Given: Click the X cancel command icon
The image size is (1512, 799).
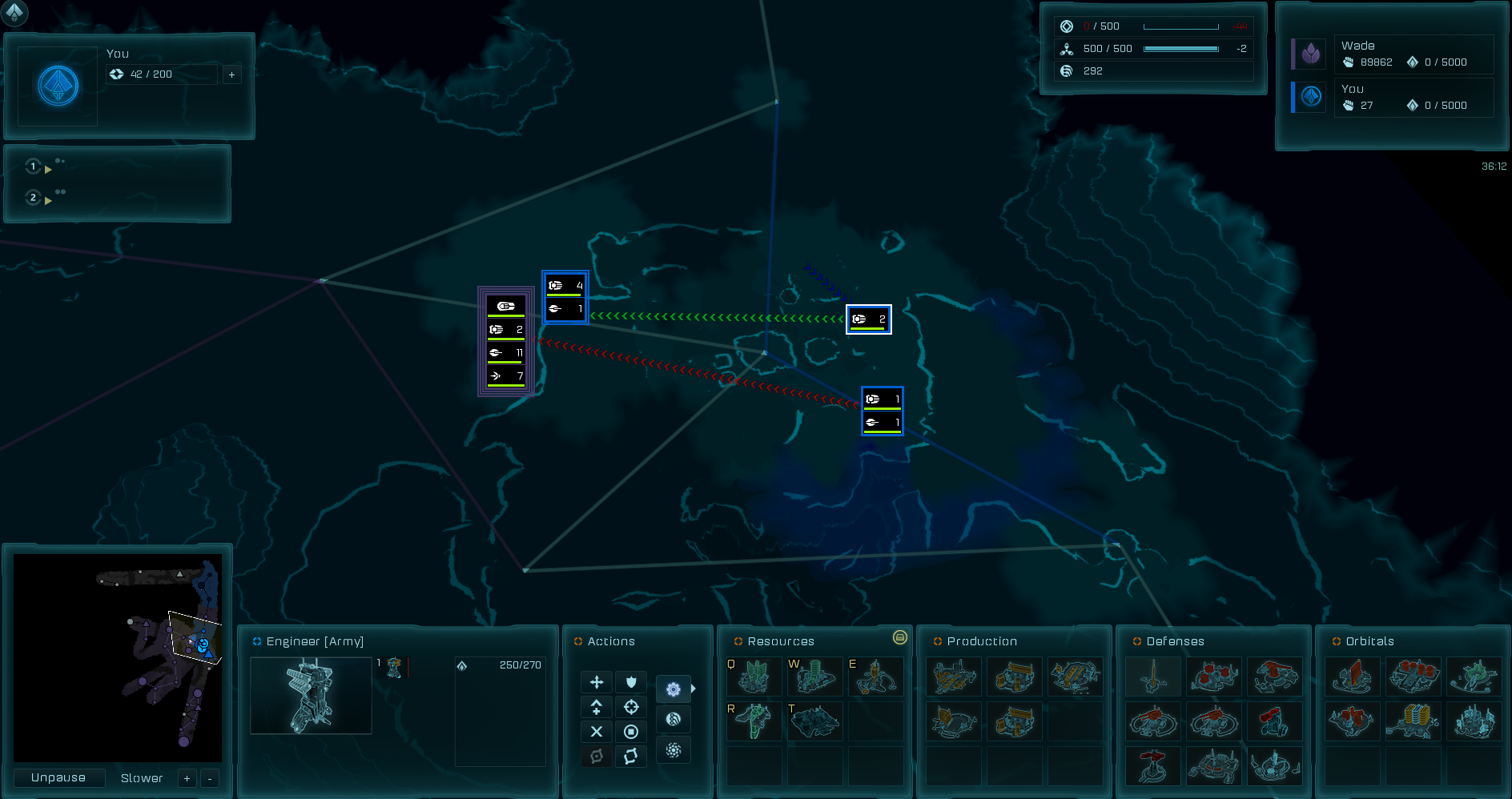Looking at the screenshot, I should click(597, 732).
